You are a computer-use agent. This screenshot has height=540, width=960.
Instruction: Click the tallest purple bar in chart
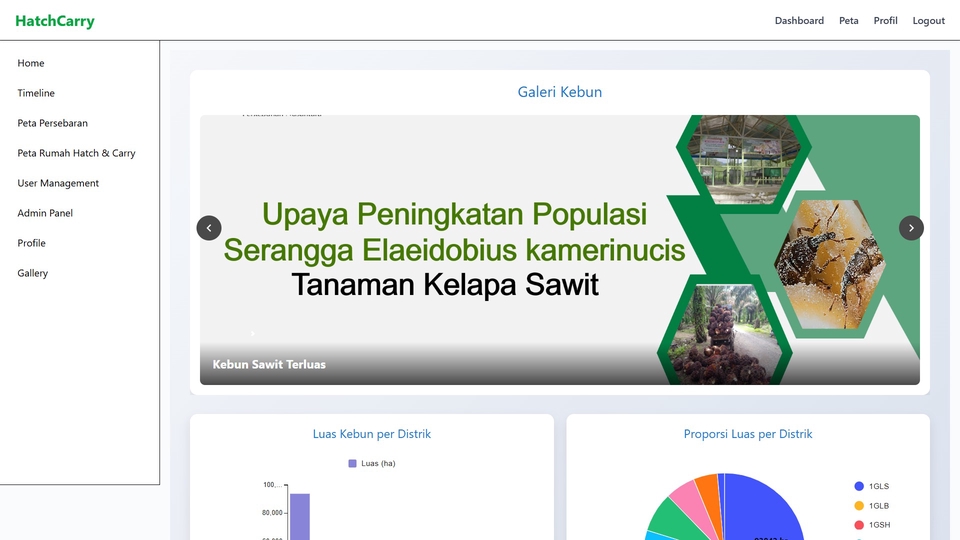(299, 517)
